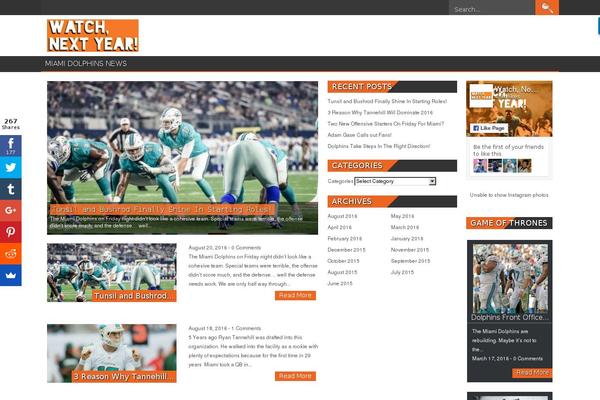Open July 2015 archive link

402,272
